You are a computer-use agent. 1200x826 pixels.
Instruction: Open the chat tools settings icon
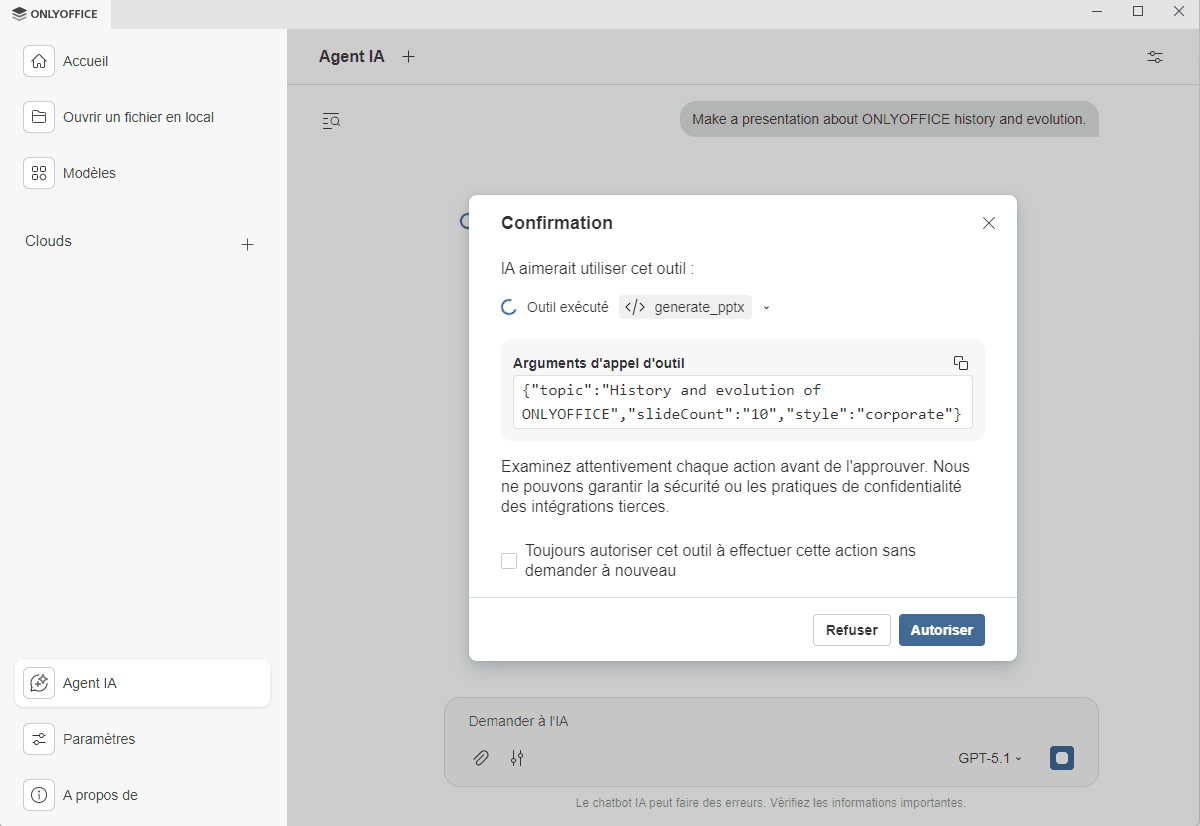coord(517,758)
